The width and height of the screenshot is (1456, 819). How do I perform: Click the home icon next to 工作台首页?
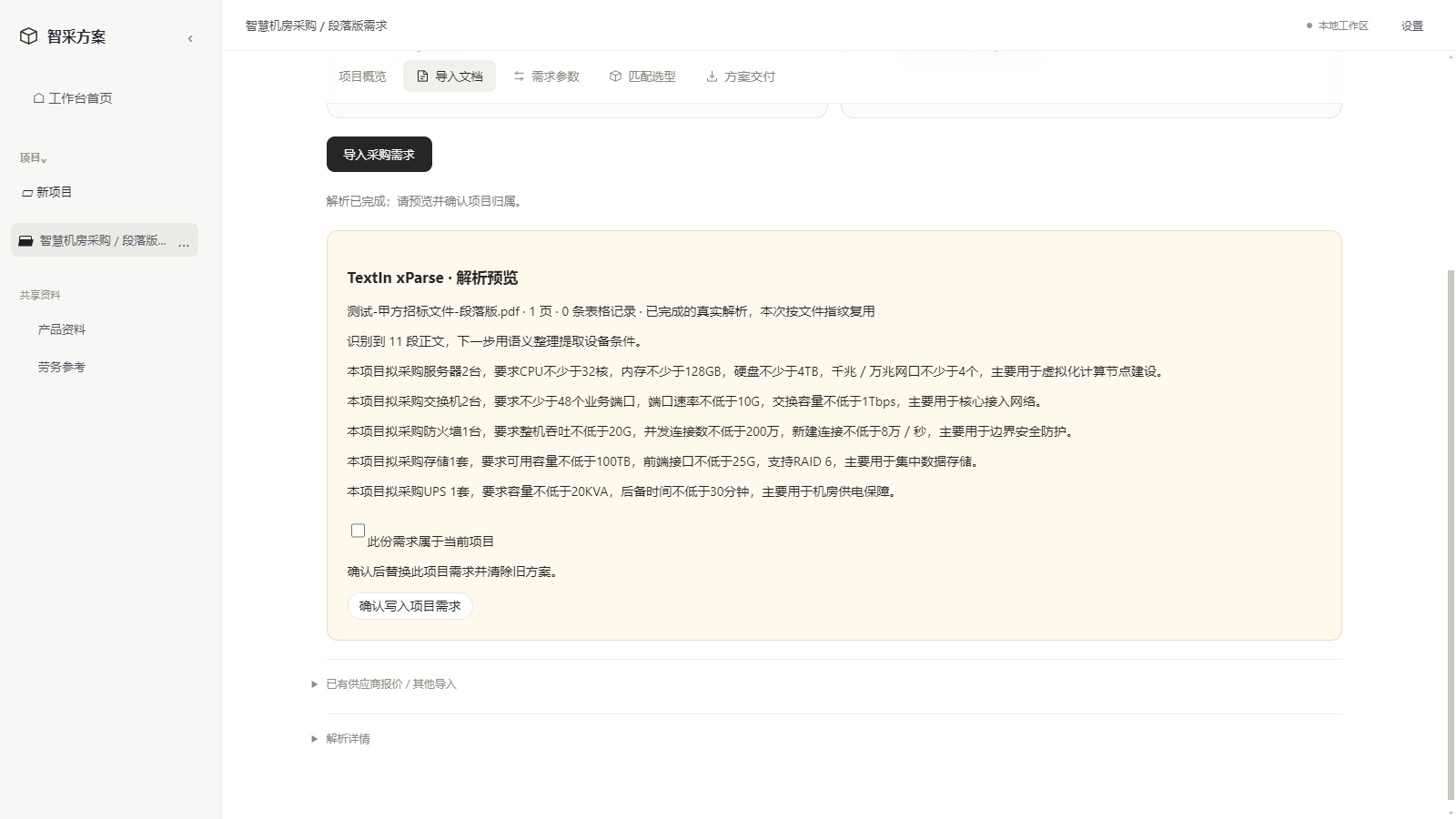(x=38, y=98)
